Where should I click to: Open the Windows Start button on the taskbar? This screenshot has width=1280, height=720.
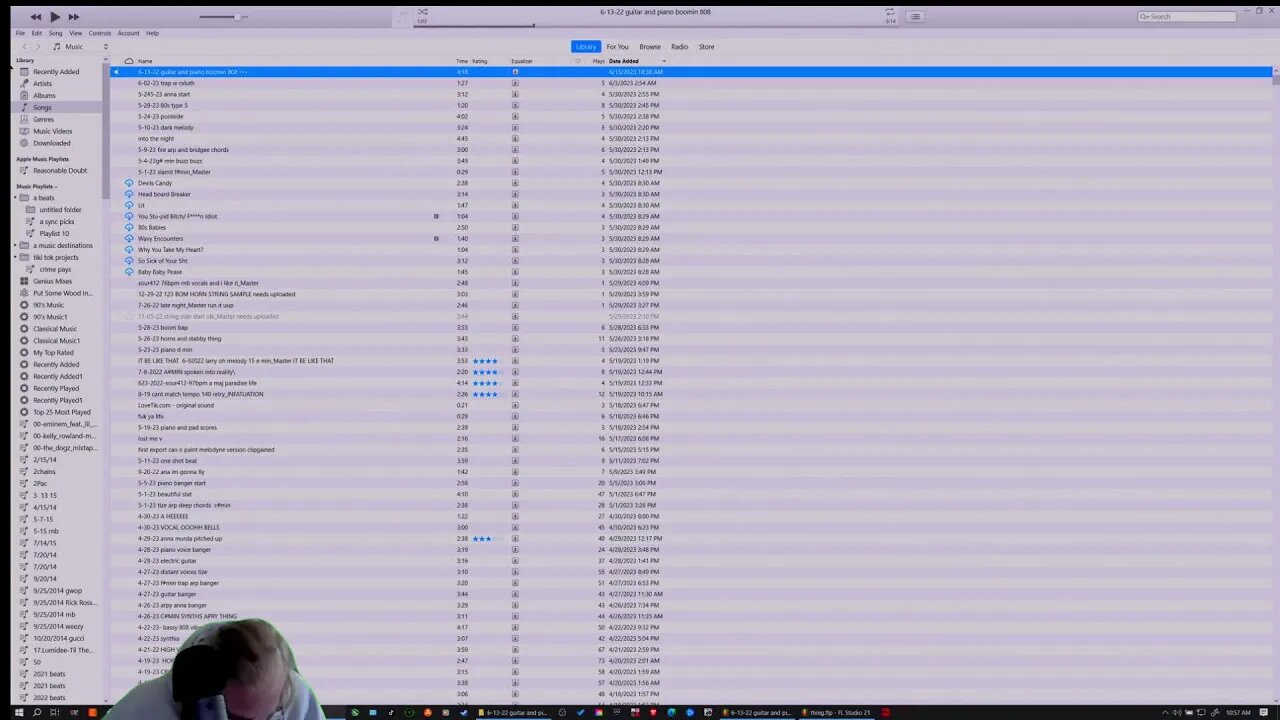pyautogui.click(x=18, y=712)
